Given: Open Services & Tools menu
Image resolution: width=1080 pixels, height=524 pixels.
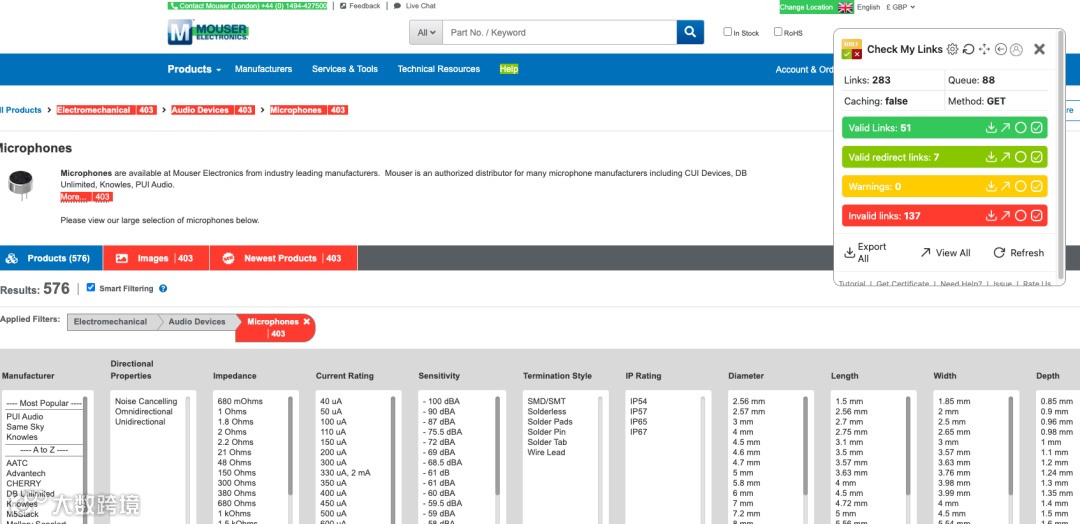Looking at the screenshot, I should click(x=345, y=69).
